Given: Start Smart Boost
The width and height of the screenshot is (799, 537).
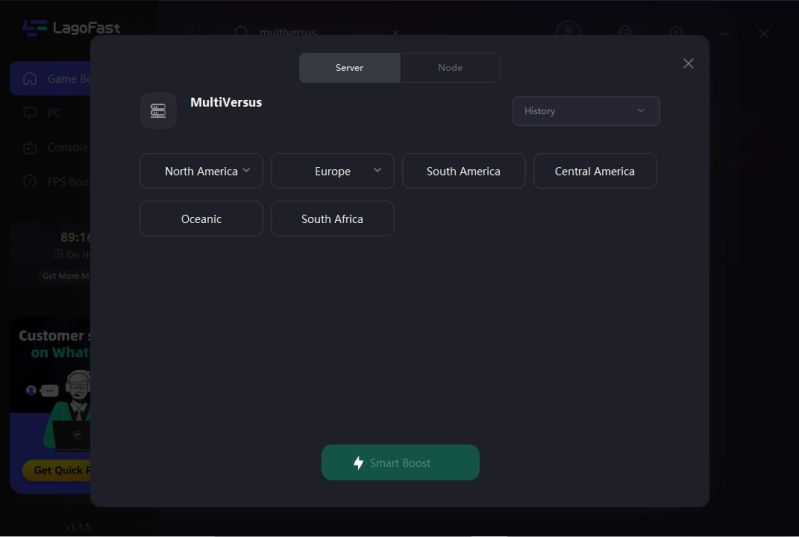Looking at the screenshot, I should (401, 463).
